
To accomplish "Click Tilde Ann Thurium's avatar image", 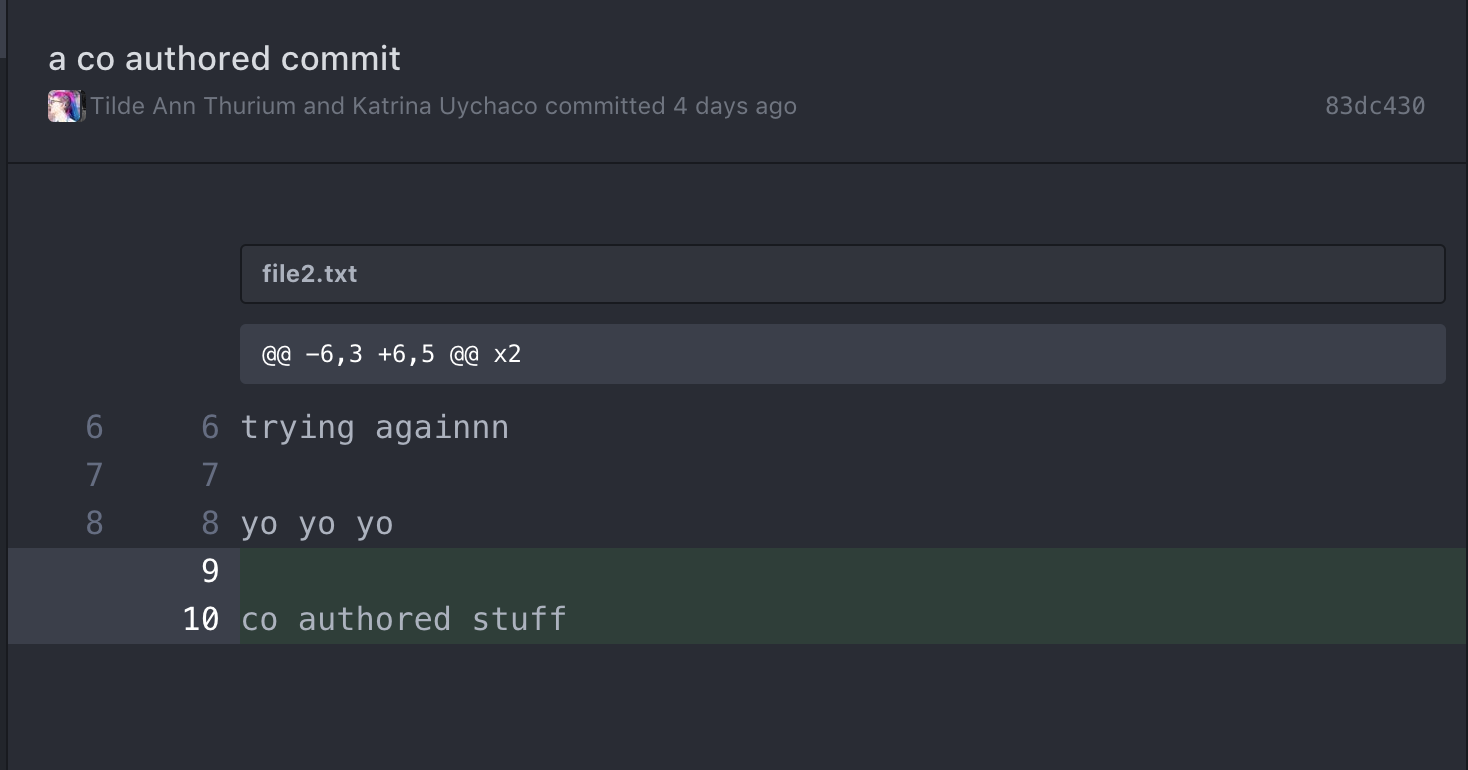I will 62,106.
